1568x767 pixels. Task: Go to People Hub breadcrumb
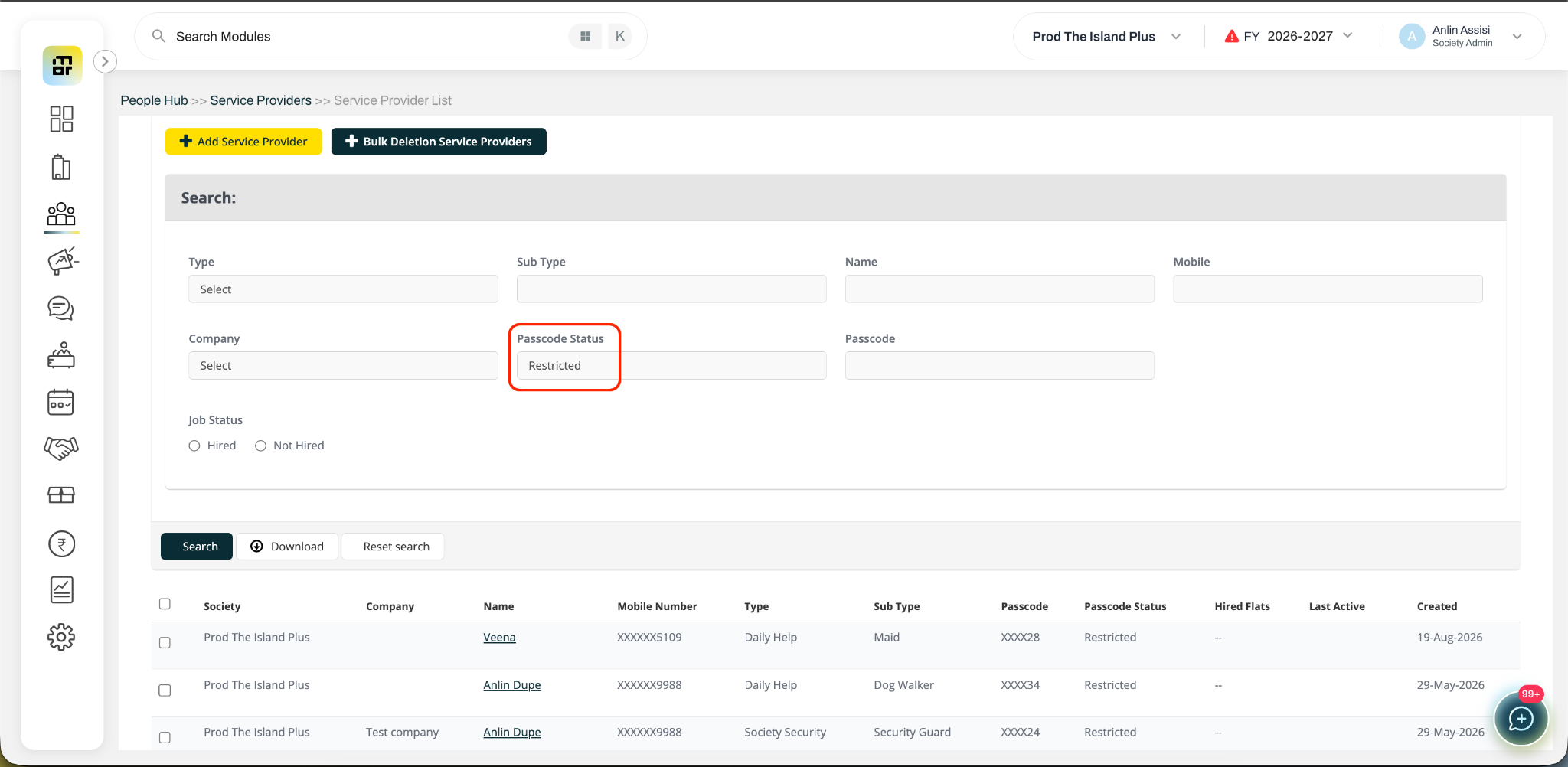154,100
